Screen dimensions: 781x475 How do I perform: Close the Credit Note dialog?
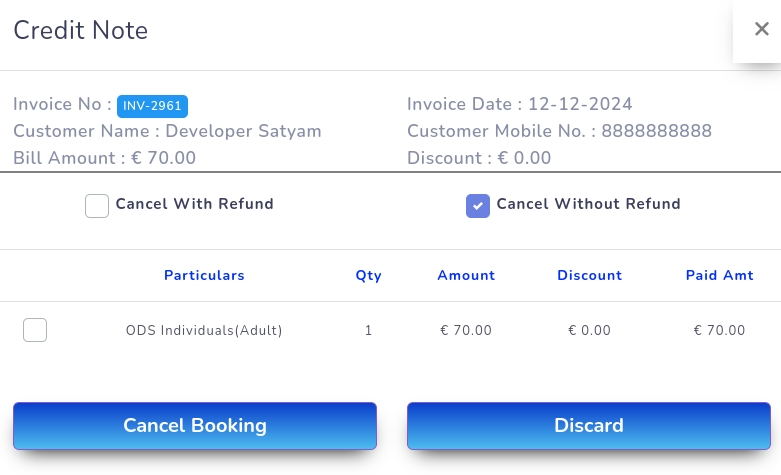(761, 30)
